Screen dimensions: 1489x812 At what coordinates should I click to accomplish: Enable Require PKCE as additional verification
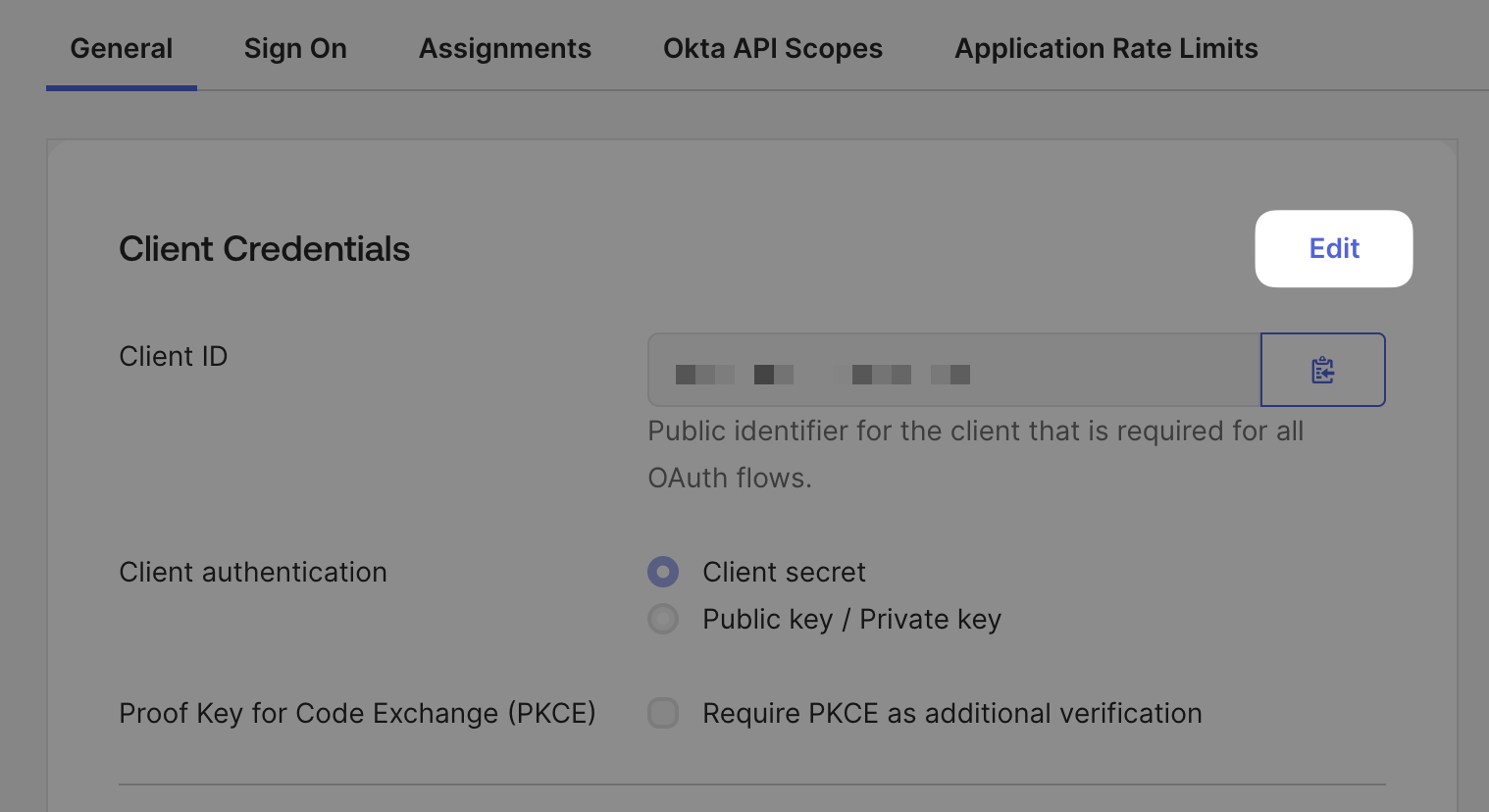point(663,713)
